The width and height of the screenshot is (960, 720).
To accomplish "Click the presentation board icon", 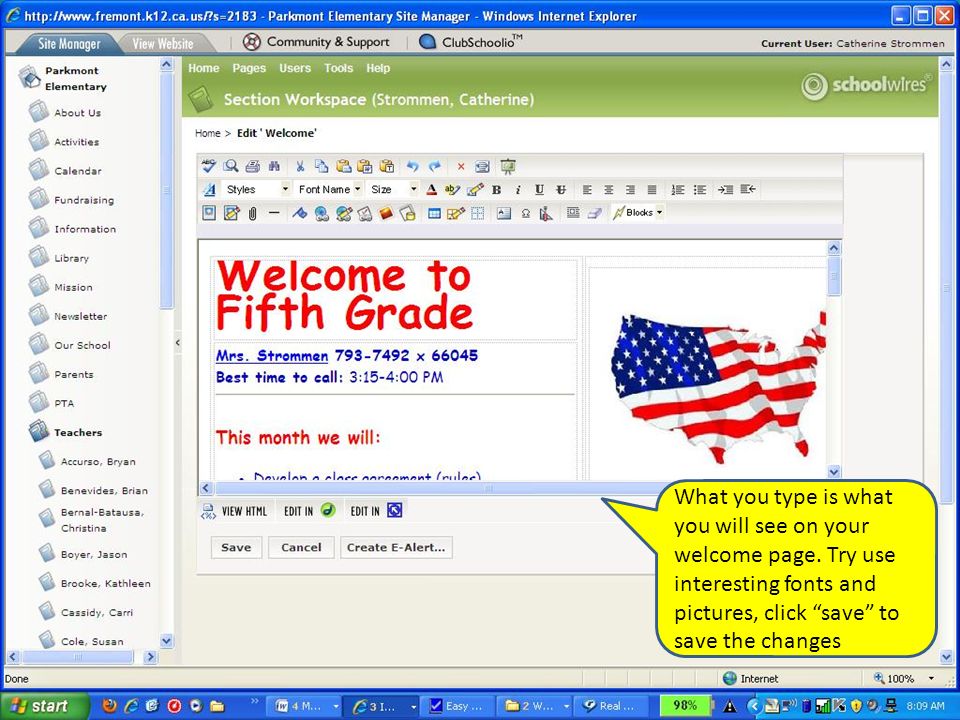I will [508, 166].
